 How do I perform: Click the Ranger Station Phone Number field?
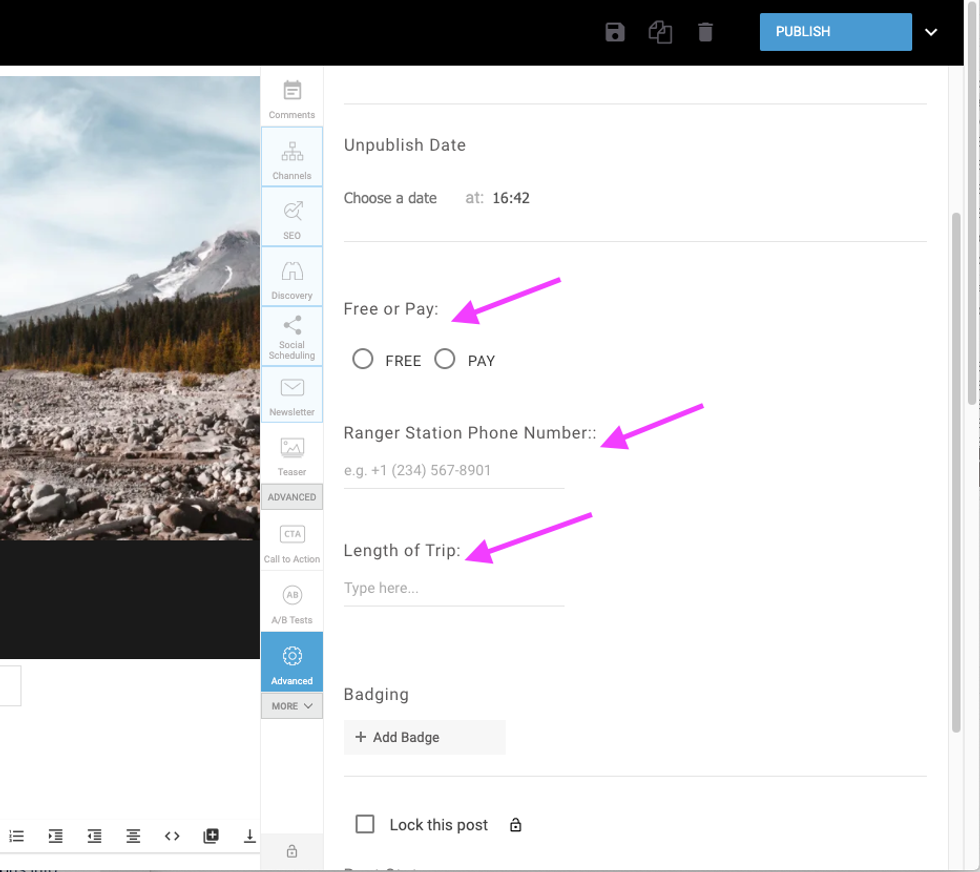tap(454, 471)
